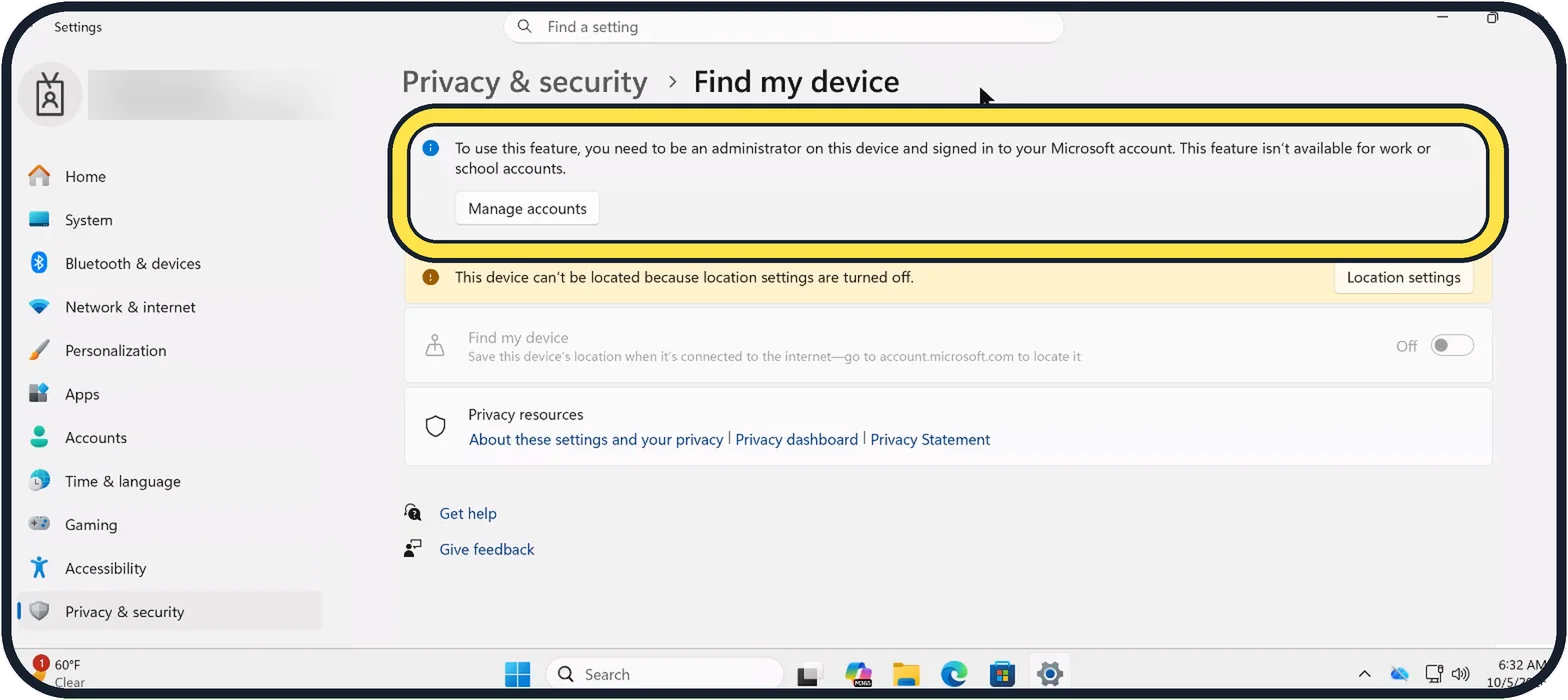
Task: Go back to Privacy & security breadcrumb
Action: coord(525,82)
